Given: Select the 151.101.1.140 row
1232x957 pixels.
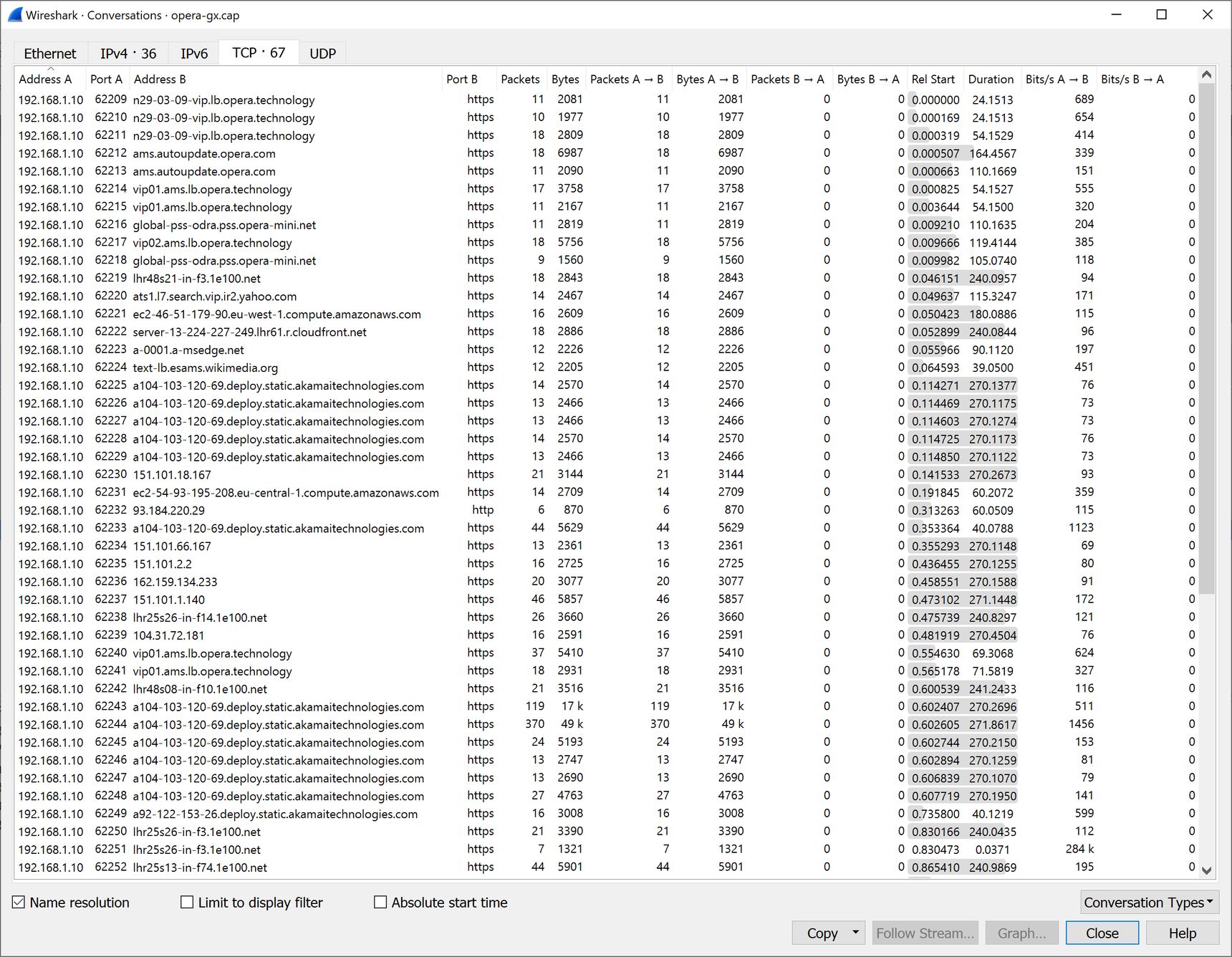Looking at the screenshot, I should point(606,600).
